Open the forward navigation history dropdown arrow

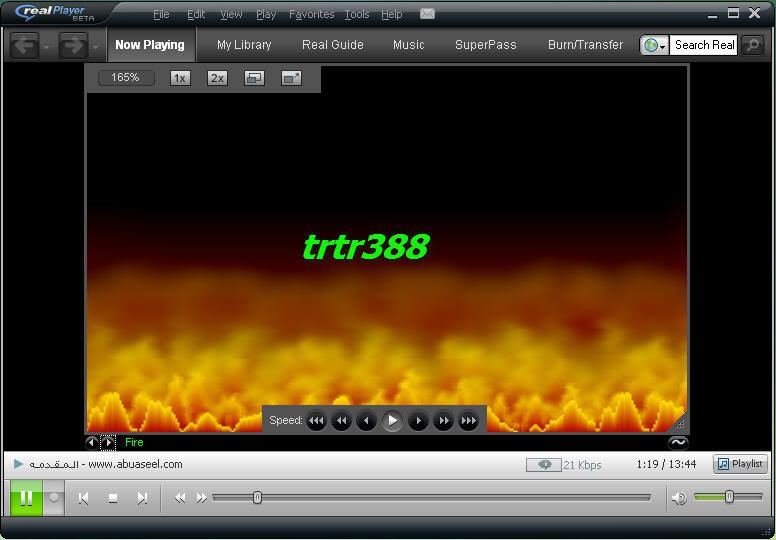(x=96, y=46)
